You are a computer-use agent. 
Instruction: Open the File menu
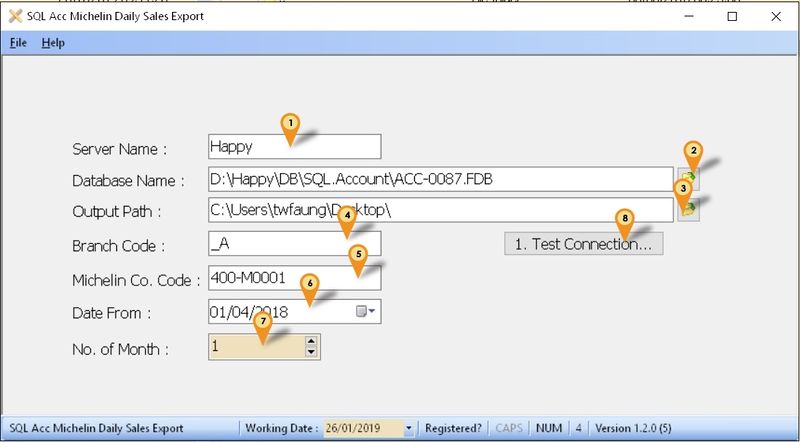(18, 43)
